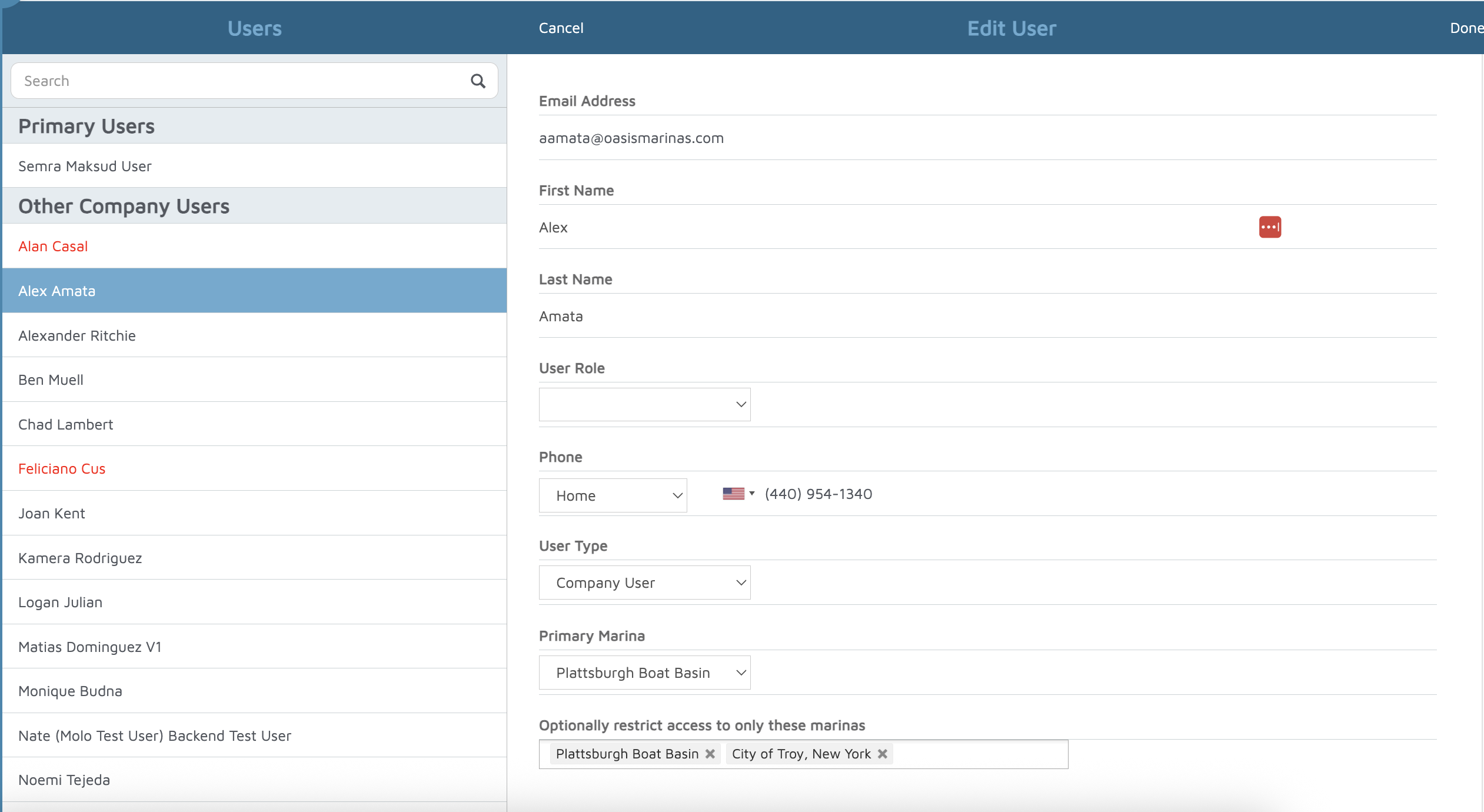Select Semra Maksud User in Primary Users
The width and height of the screenshot is (1484, 812).
point(85,167)
